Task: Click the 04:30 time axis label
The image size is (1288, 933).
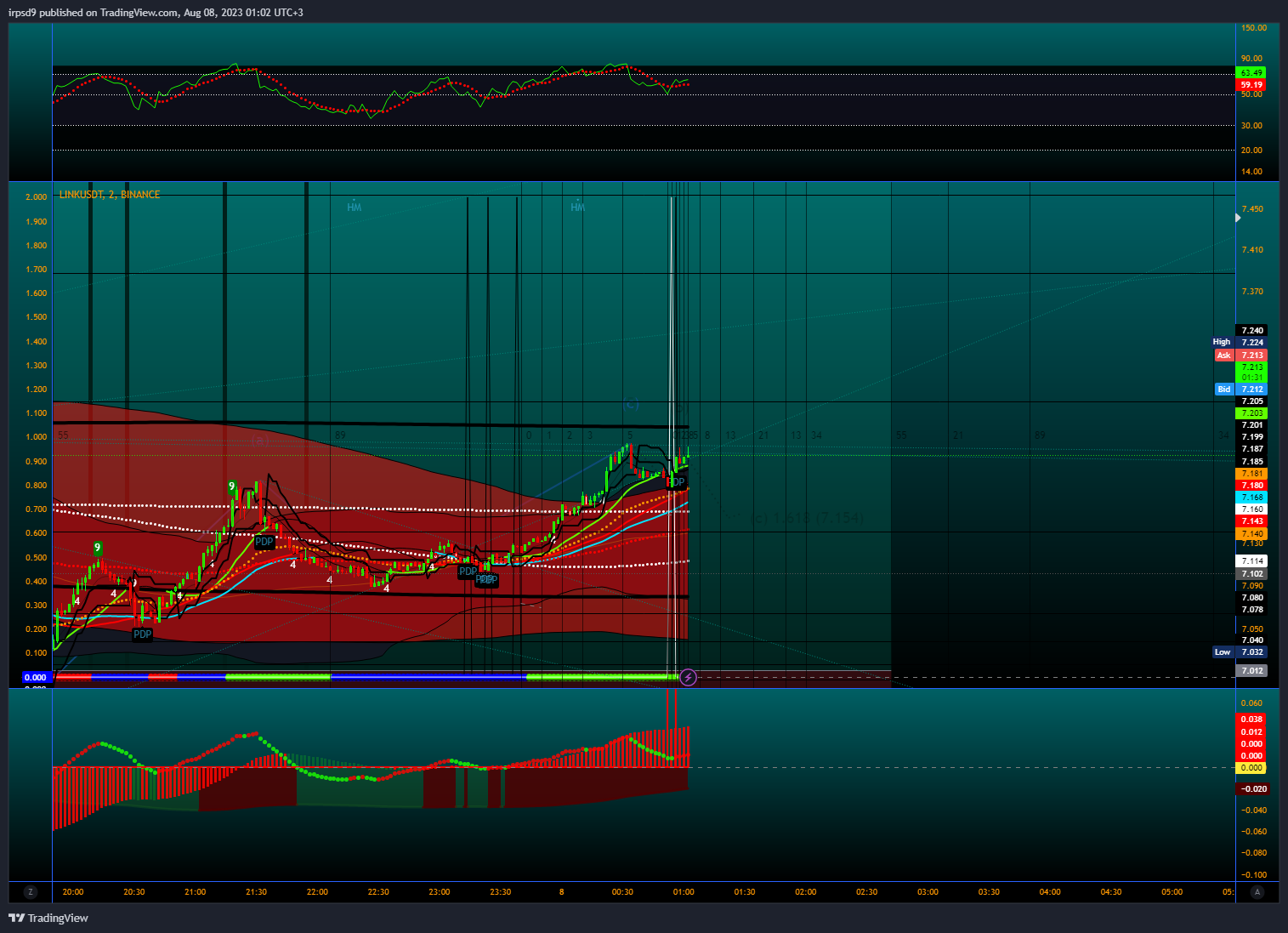Action: coord(1111,892)
